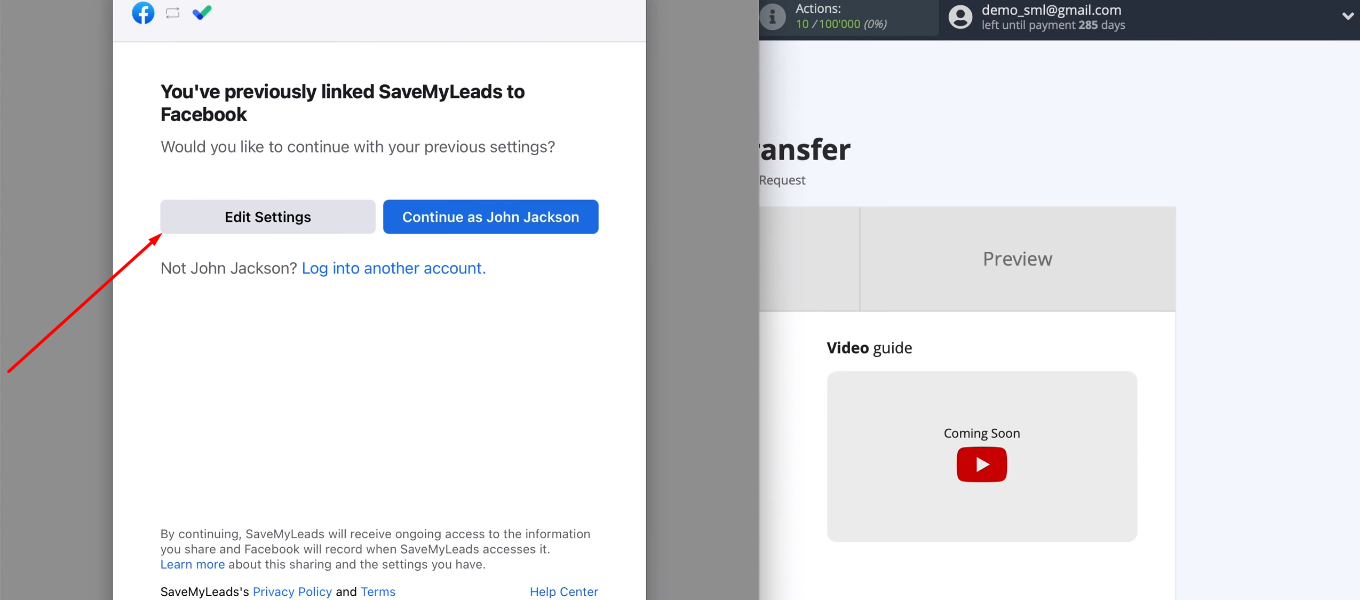Click the sync arrows icon between logos
Screen dimensions: 1360x600
point(173,13)
